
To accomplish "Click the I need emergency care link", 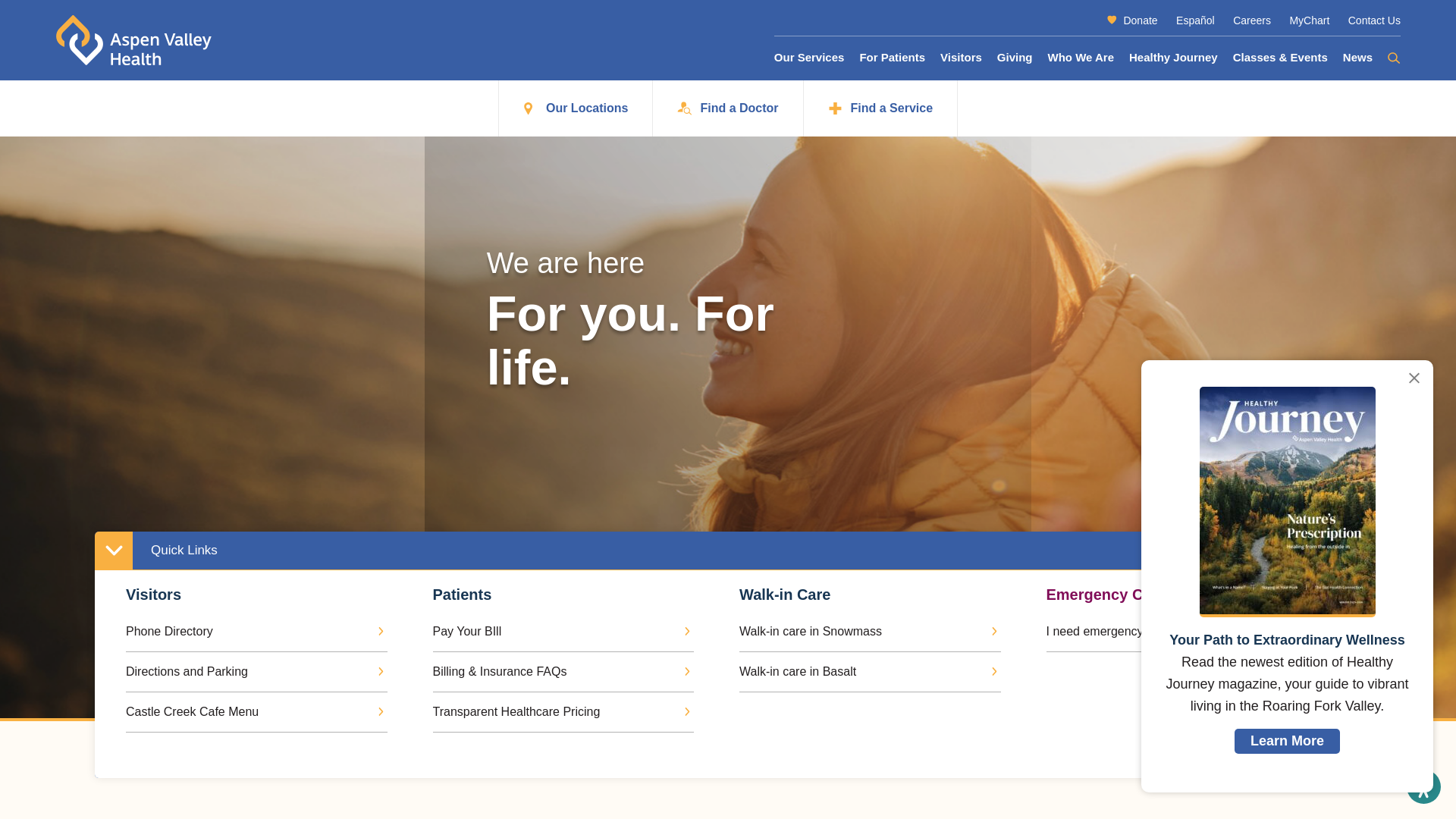I will click(1094, 632).
